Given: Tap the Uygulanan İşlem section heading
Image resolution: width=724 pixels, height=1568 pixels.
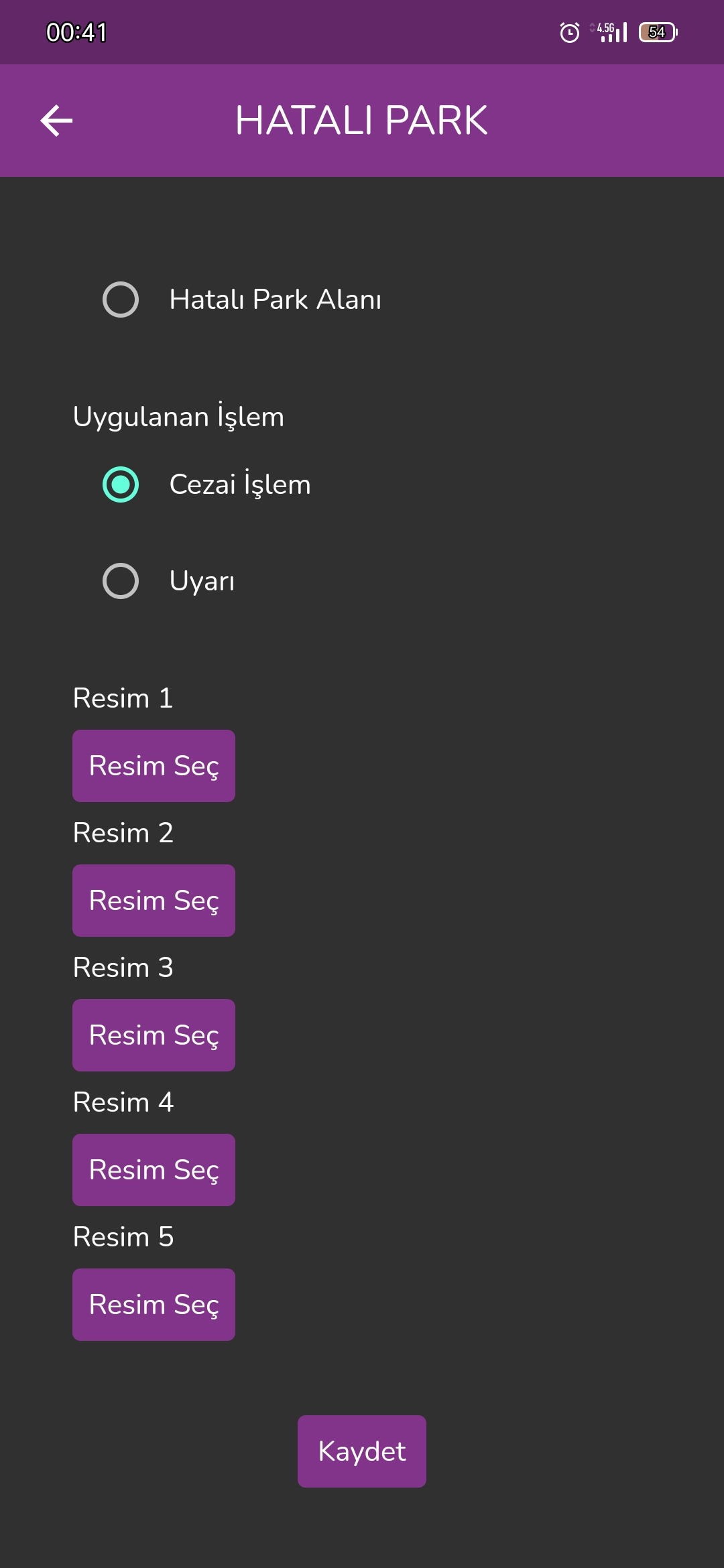Looking at the screenshot, I should click(x=178, y=416).
